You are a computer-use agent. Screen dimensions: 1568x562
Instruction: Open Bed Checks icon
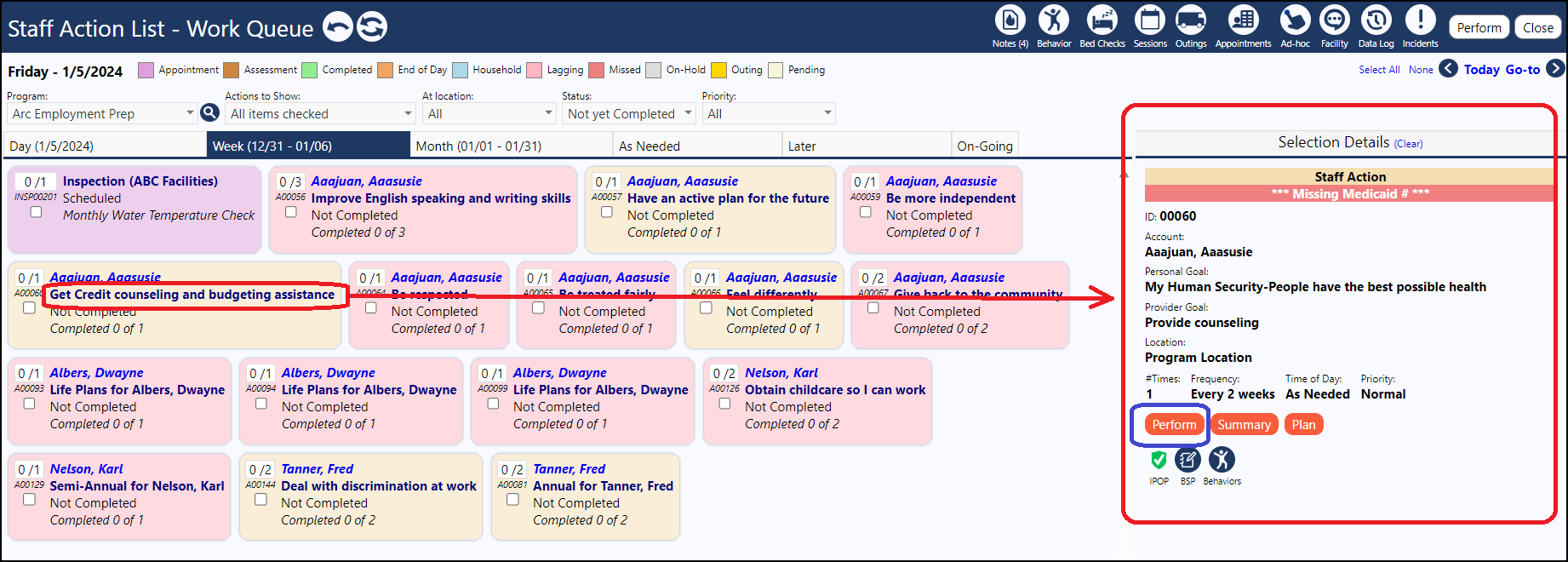coord(1102,20)
